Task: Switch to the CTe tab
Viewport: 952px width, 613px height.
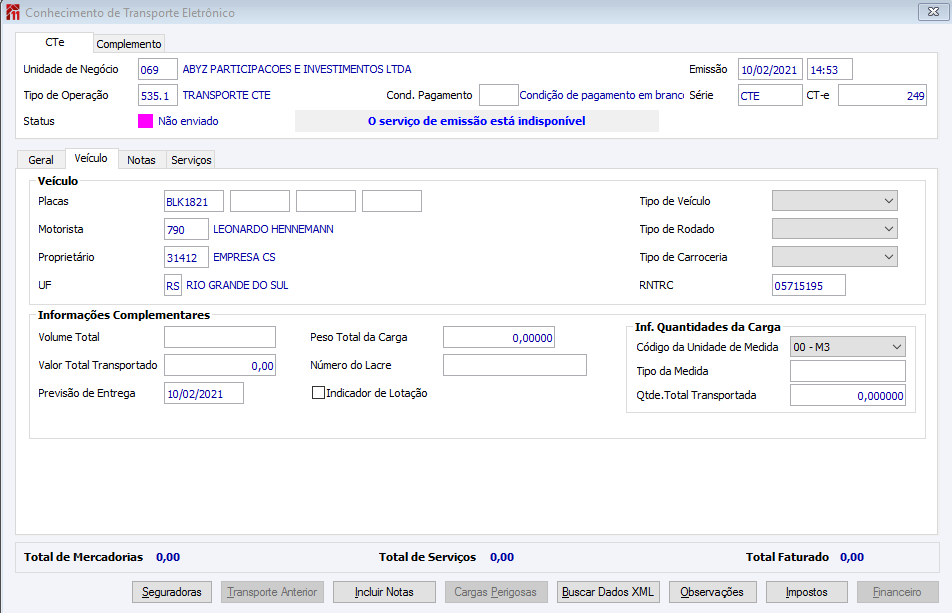Action: pyautogui.click(x=55, y=42)
